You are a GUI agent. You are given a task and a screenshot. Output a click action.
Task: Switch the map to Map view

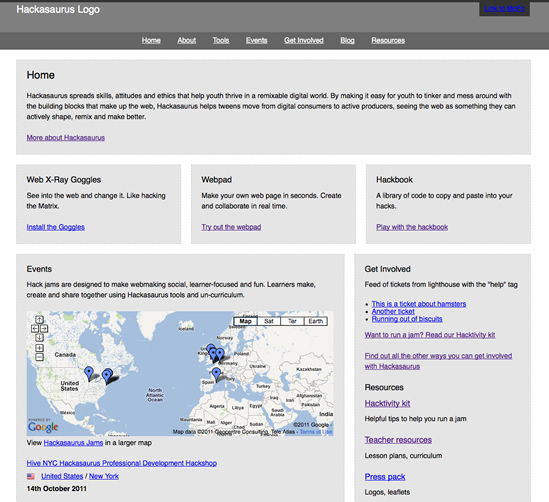click(245, 321)
